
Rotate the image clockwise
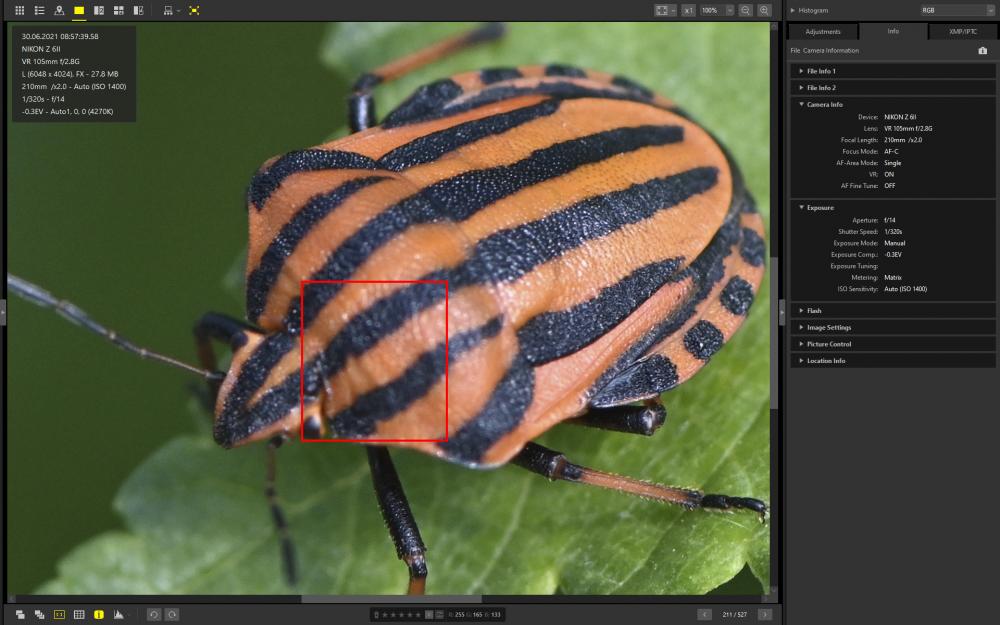tap(172, 614)
